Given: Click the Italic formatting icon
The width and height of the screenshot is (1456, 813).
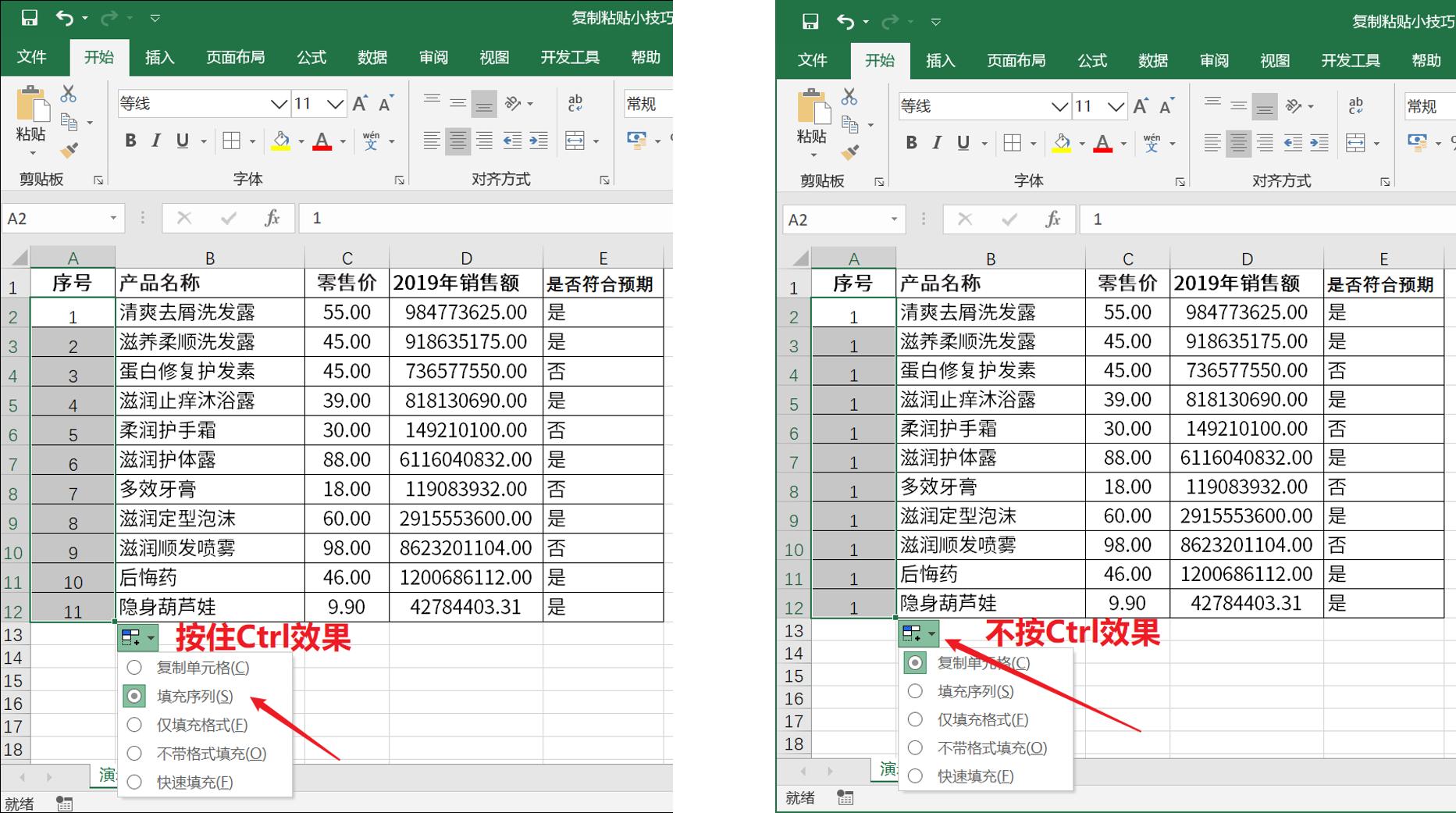Looking at the screenshot, I should (155, 141).
